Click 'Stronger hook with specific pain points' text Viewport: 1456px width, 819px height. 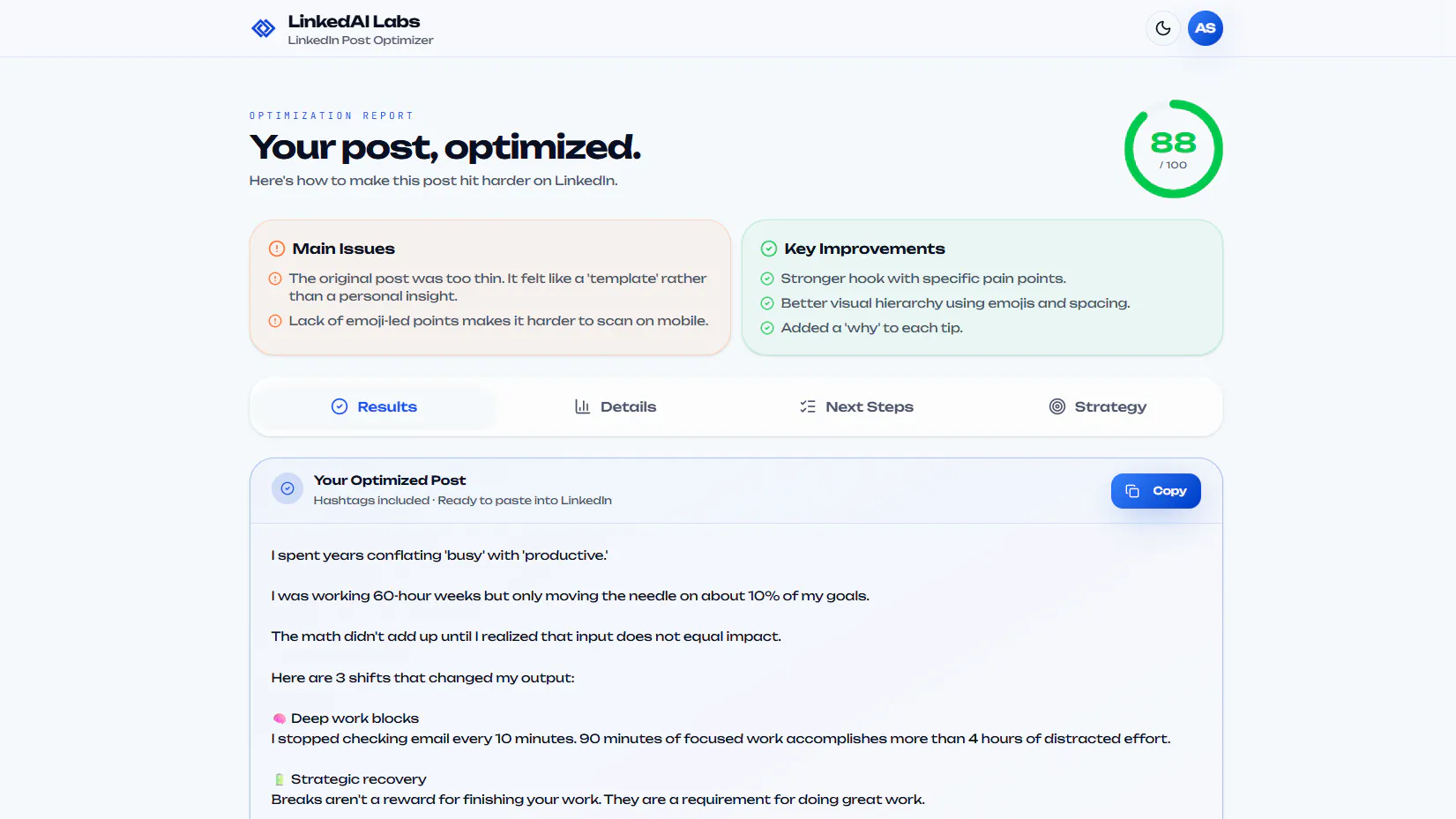(923, 279)
